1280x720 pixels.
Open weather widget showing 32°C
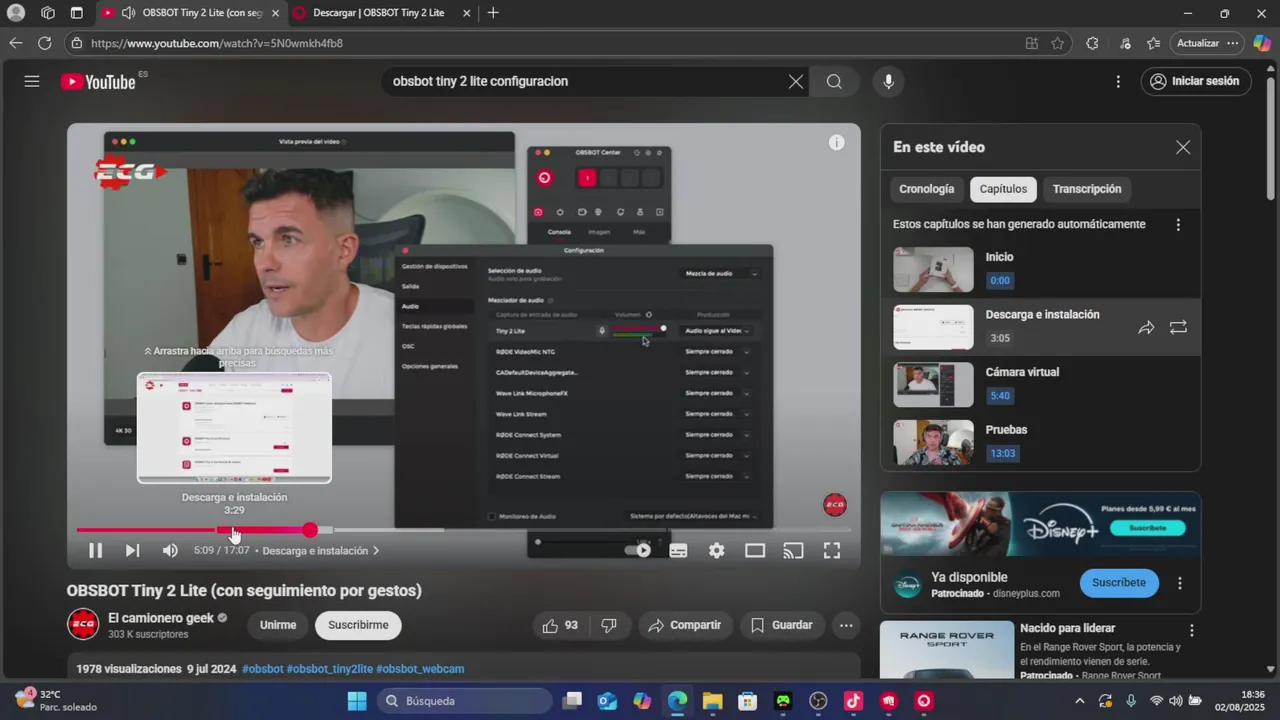(57, 700)
